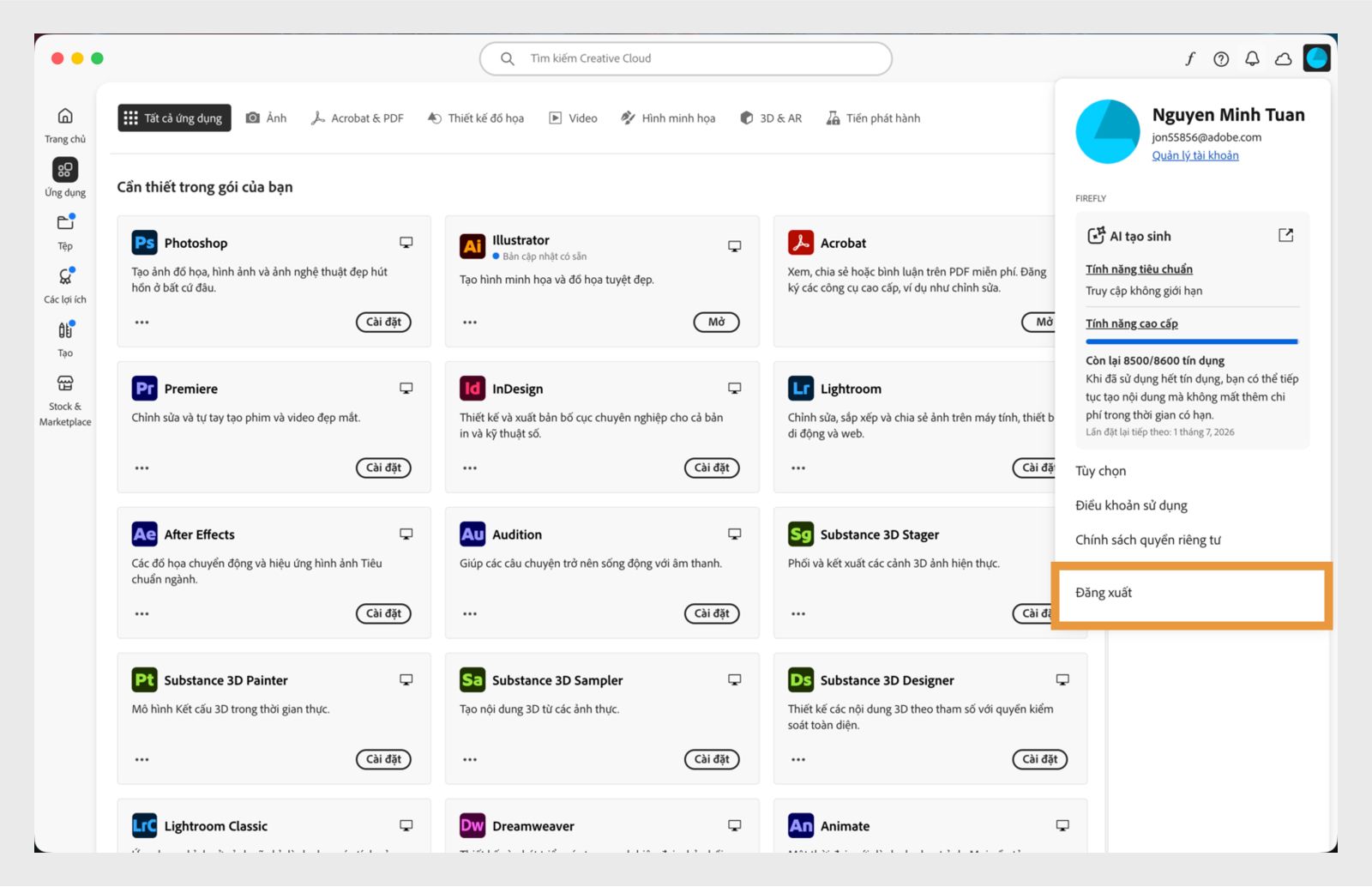Viewport: 1372px width, 887px height.
Task: Open more options dots on Audition card
Action: (x=470, y=614)
